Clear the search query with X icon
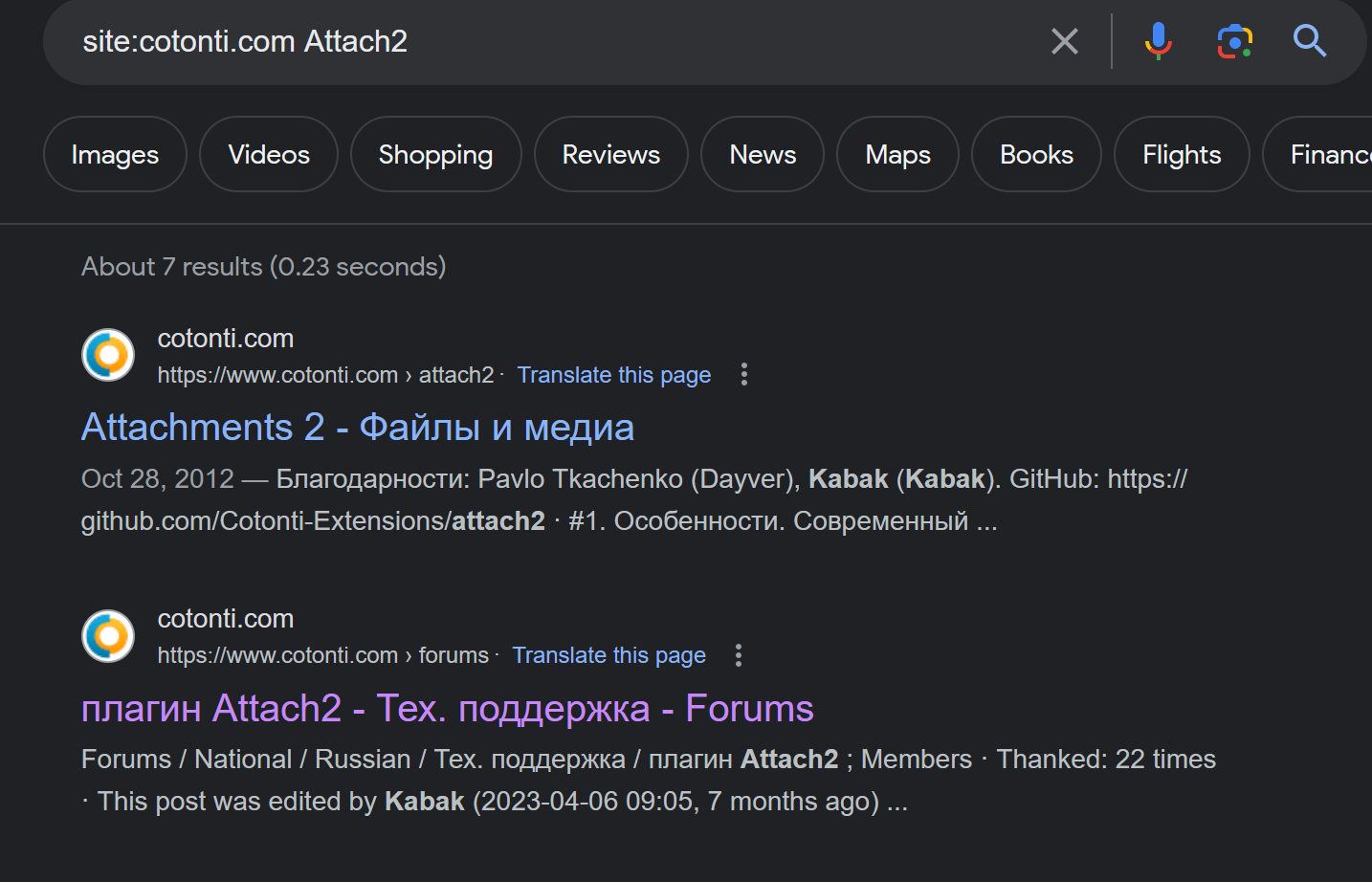The width and height of the screenshot is (1372, 882). (1064, 41)
